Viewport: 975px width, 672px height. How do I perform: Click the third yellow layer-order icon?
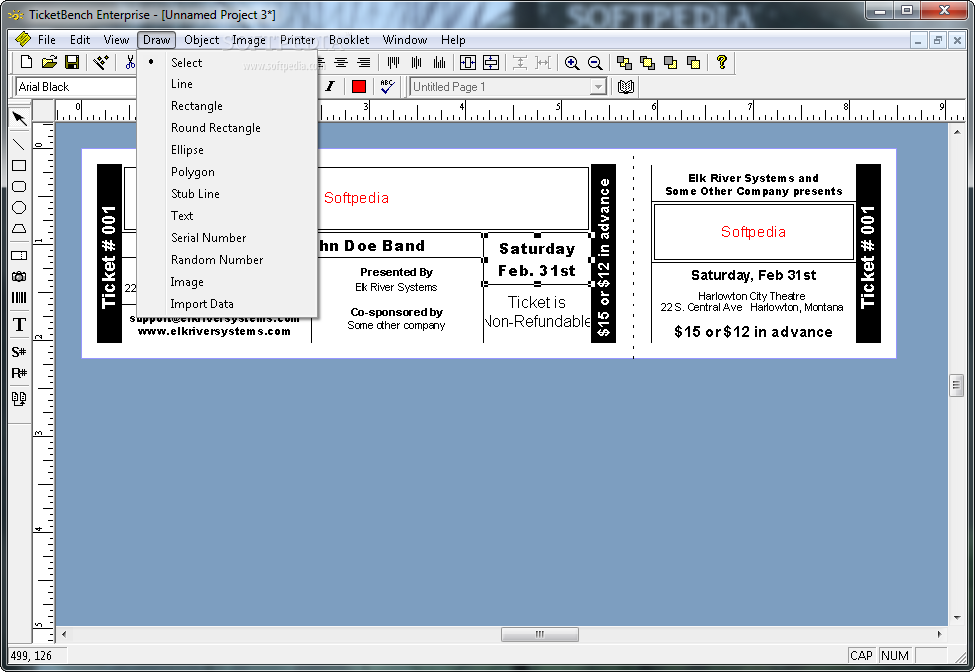click(670, 62)
